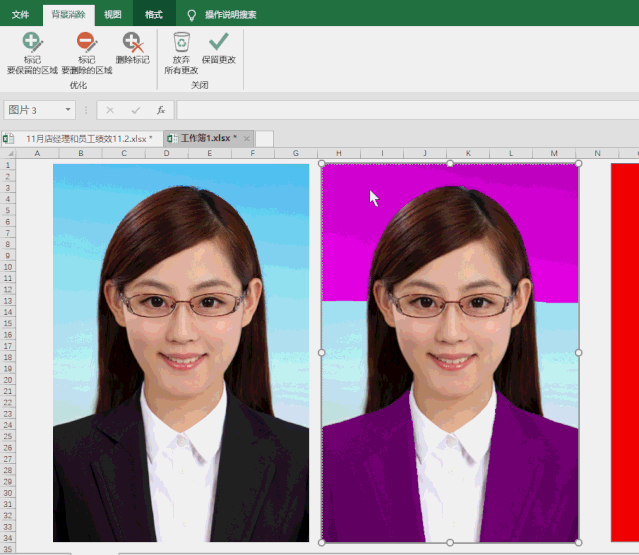639x555 pixels.
Task: Click the lightbulb Tell Me icon
Action: click(191, 15)
